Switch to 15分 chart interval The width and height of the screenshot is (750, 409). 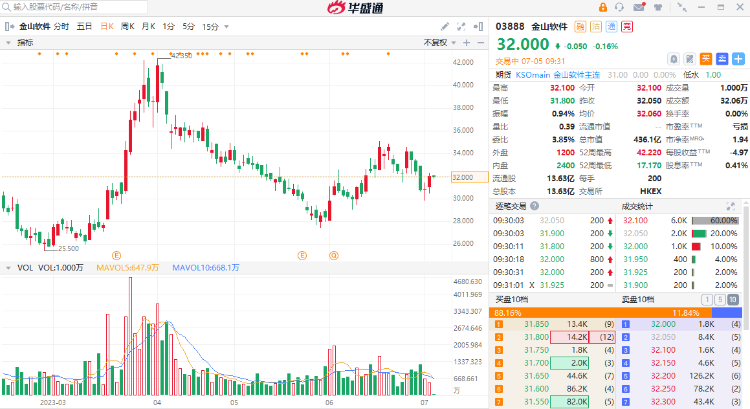tap(210, 27)
